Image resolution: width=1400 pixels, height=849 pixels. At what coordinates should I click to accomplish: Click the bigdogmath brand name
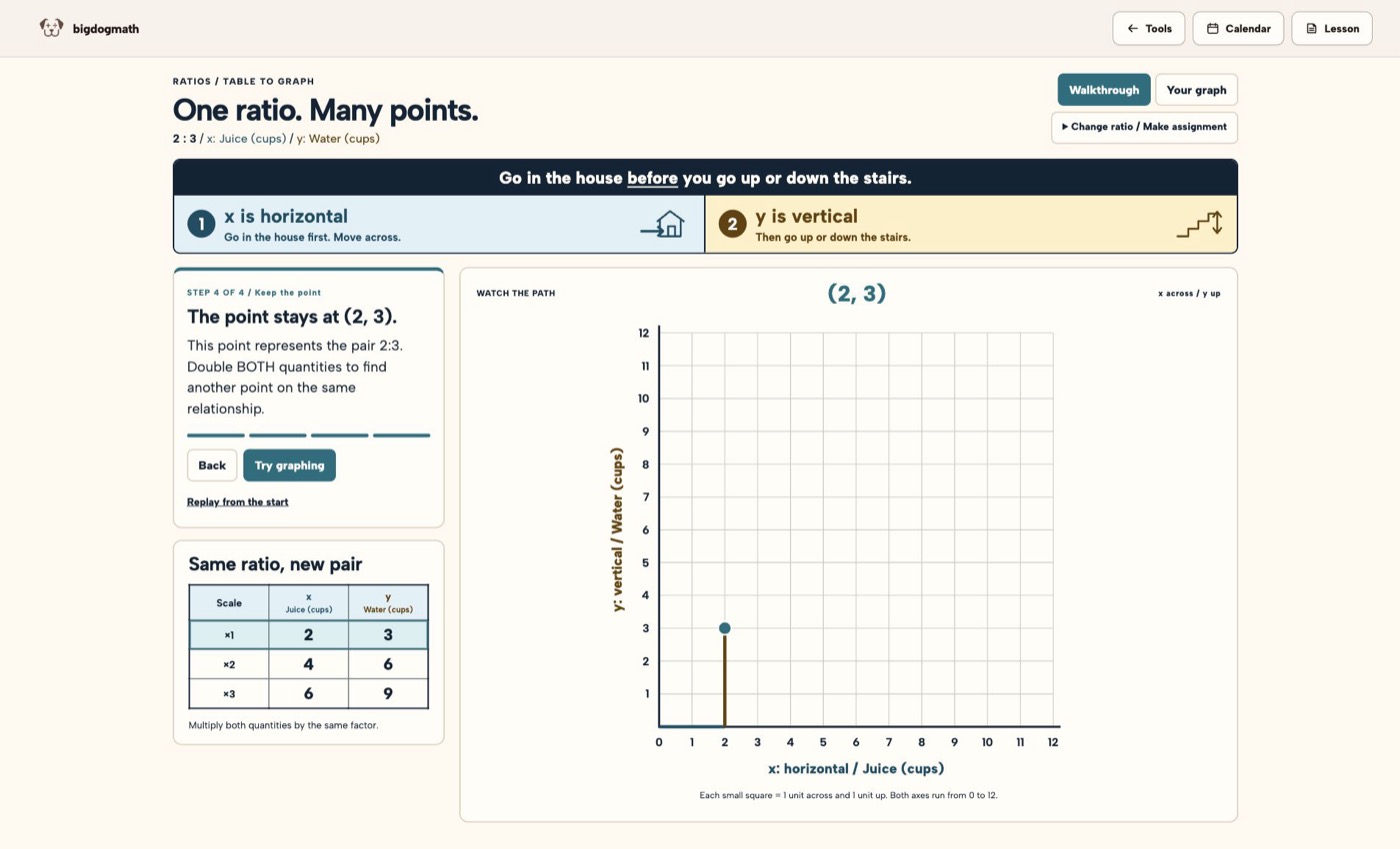[x=106, y=29]
